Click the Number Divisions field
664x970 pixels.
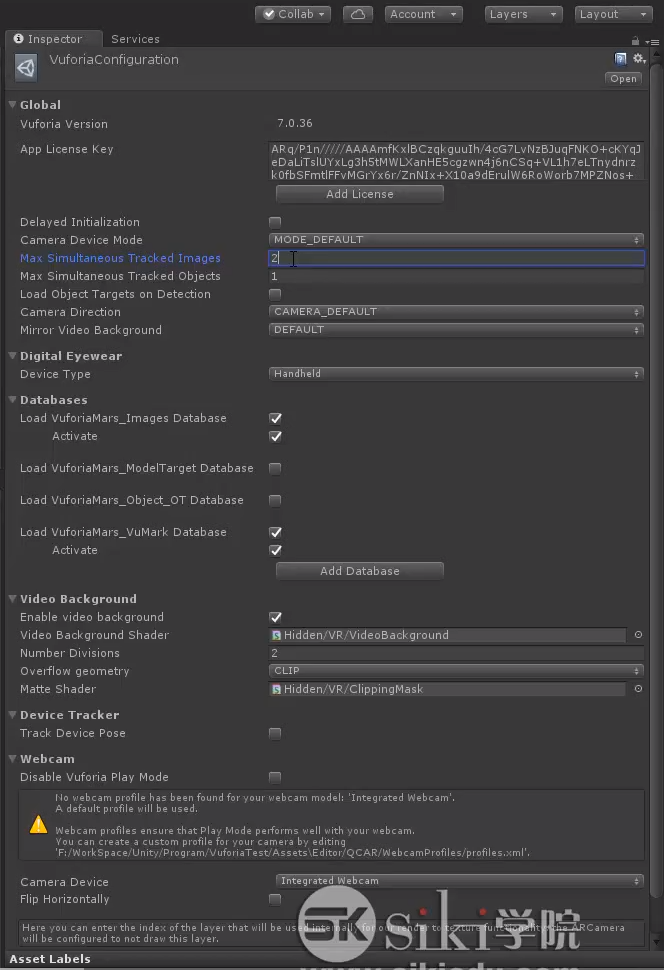pyautogui.click(x=456, y=653)
